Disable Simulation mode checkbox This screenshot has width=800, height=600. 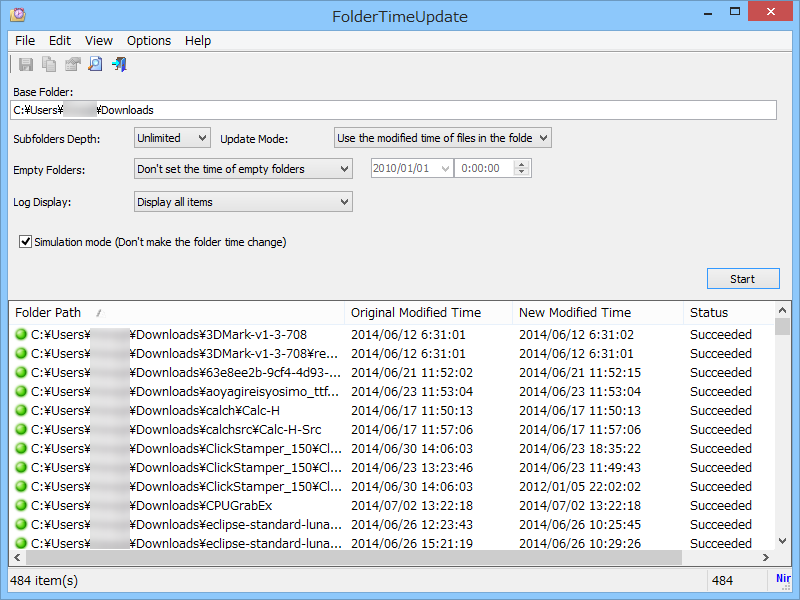(25, 240)
